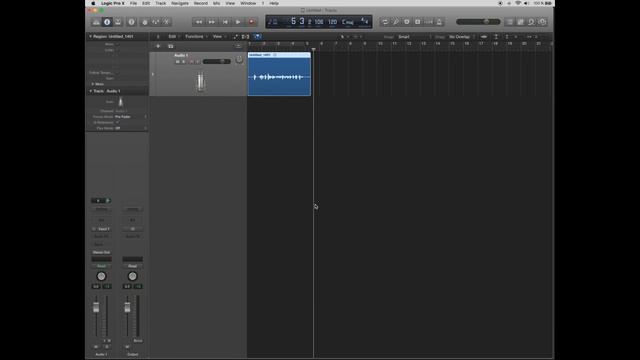This screenshot has height=360, width=640.
Task: Open the Navigate menu
Action: click(x=180, y=3)
